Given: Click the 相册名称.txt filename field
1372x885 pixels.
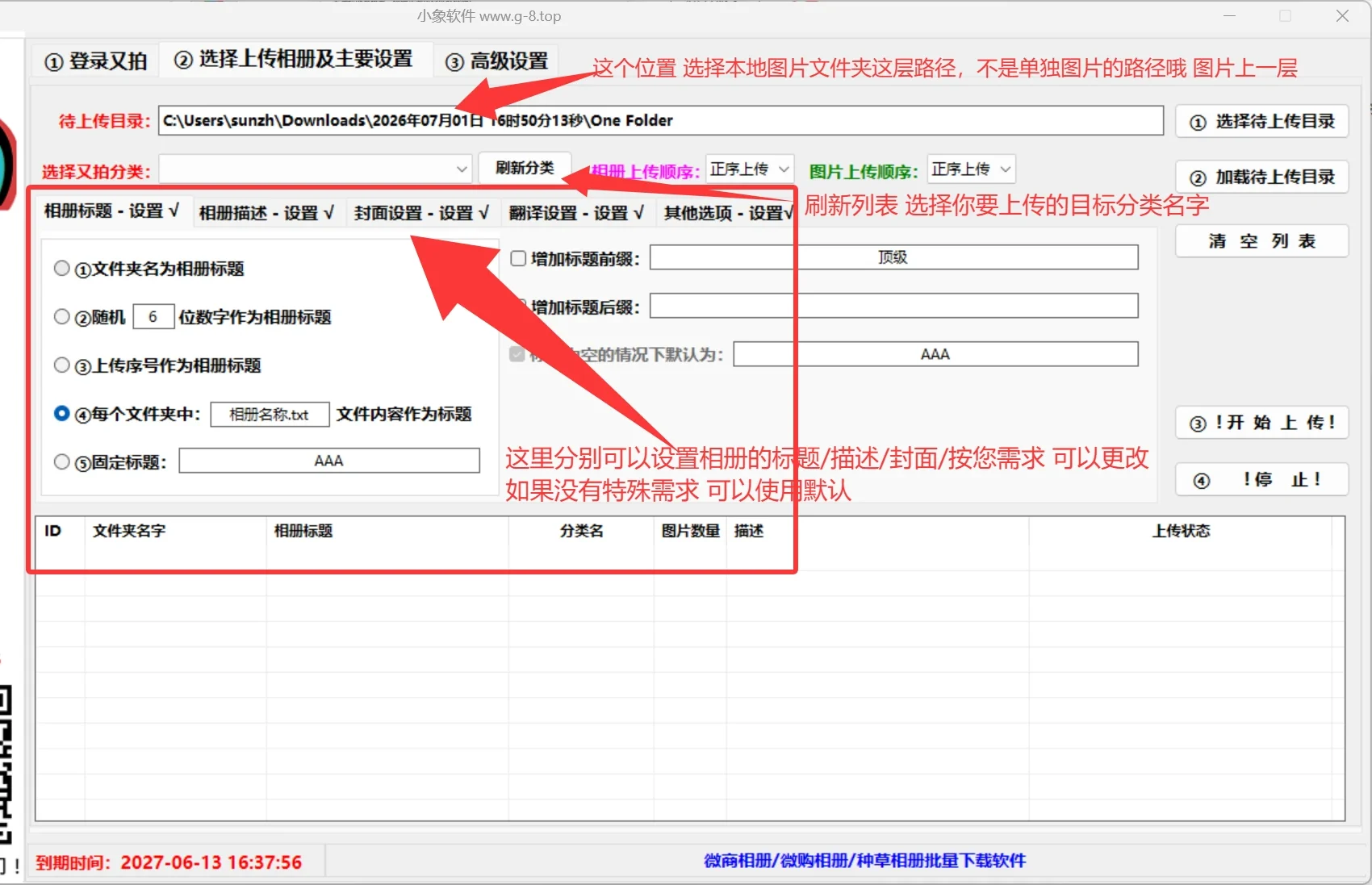Looking at the screenshot, I should point(270,414).
